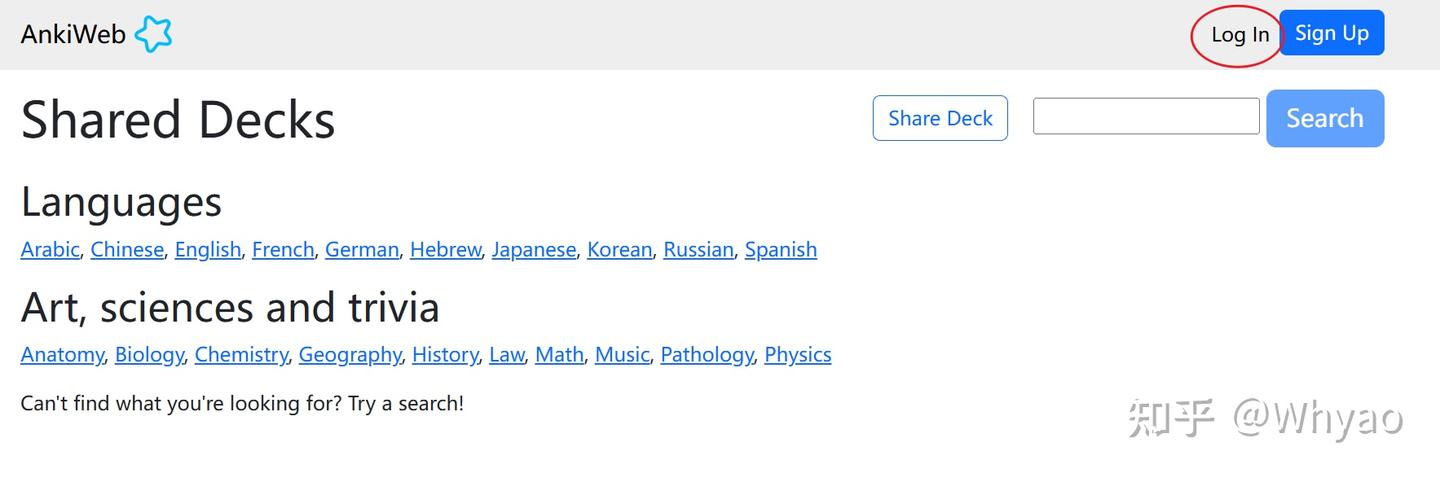The image size is (1440, 482).
Task: Click the AnkiWeb home text link
Action: point(73,34)
